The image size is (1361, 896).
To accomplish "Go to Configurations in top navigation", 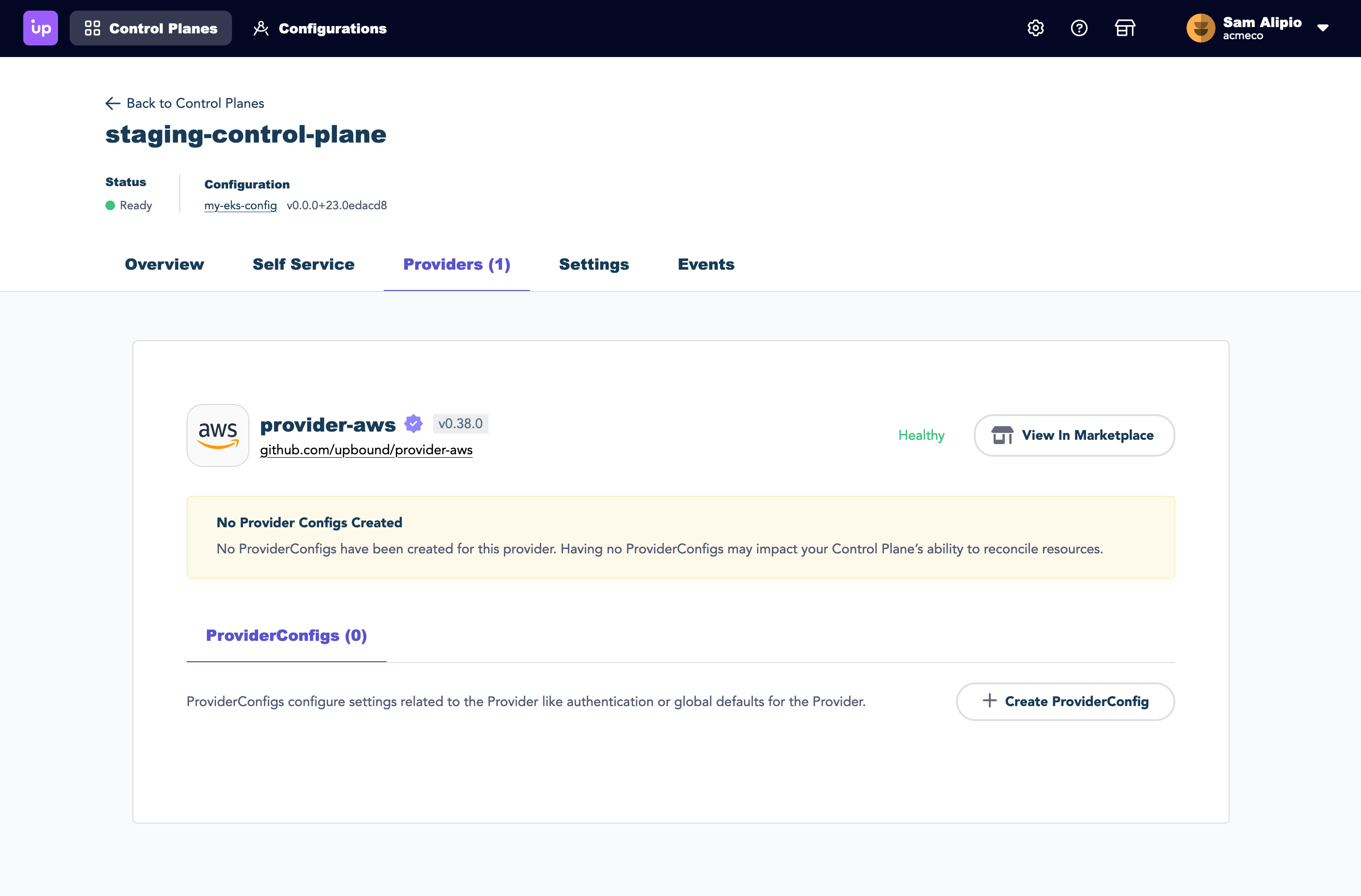I will click(320, 28).
